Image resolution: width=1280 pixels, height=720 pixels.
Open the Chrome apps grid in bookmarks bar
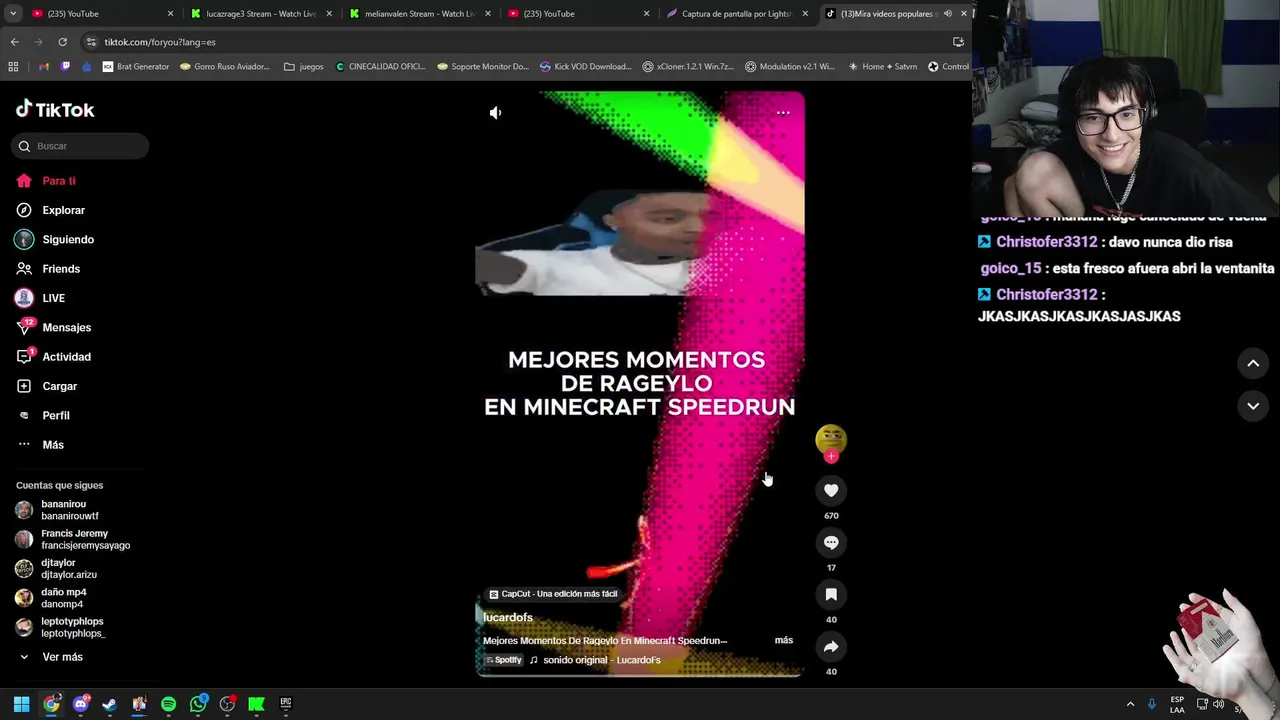pyautogui.click(x=13, y=67)
